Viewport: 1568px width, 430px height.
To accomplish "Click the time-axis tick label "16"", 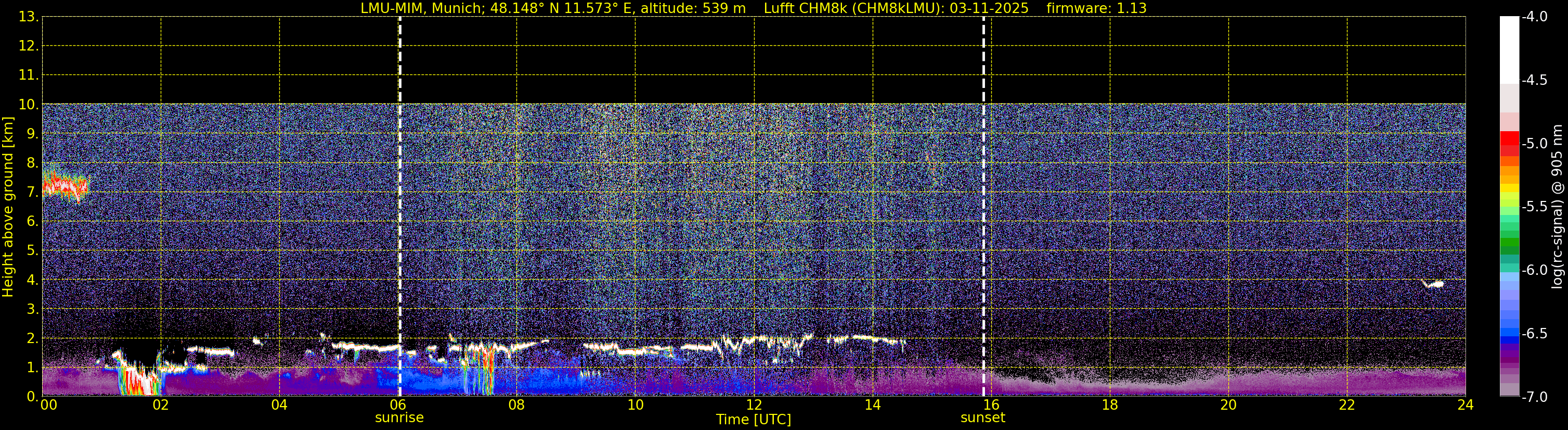I will [992, 404].
